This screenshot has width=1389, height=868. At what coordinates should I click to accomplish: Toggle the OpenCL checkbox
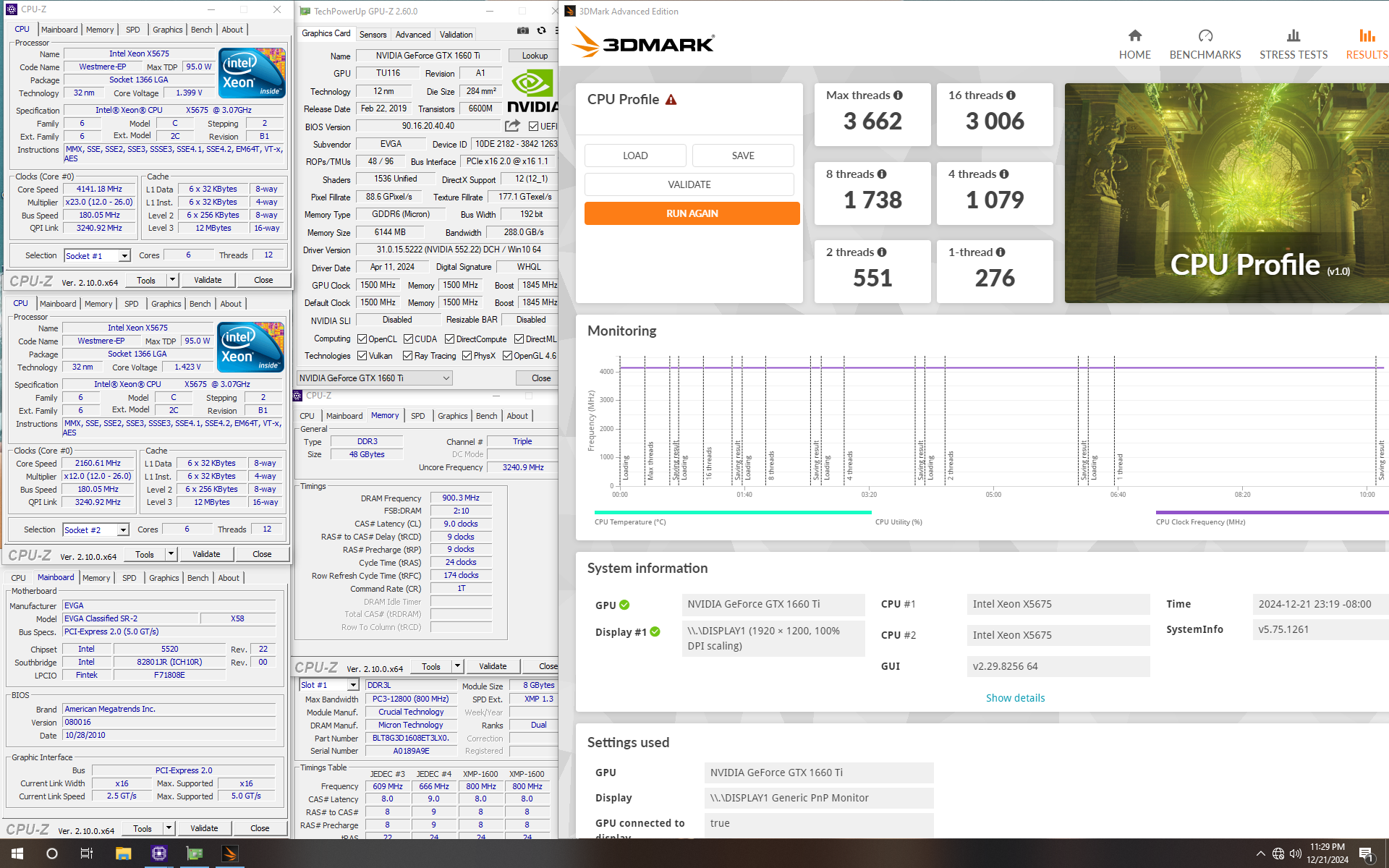pyautogui.click(x=362, y=339)
